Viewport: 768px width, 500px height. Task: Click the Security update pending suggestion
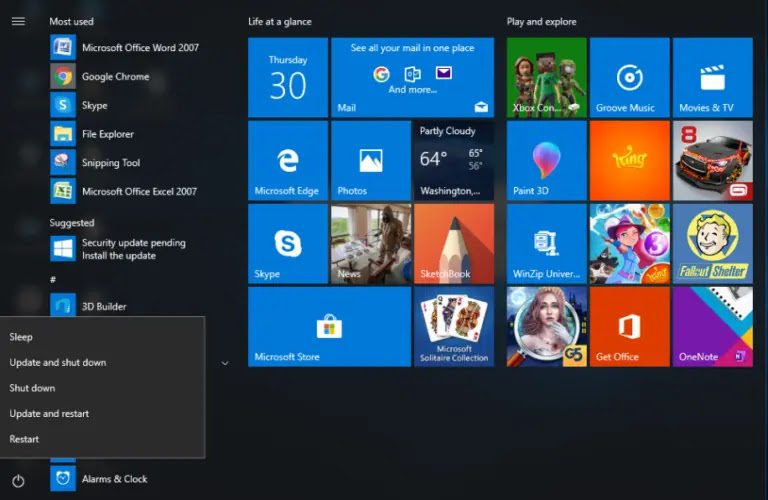[118, 249]
